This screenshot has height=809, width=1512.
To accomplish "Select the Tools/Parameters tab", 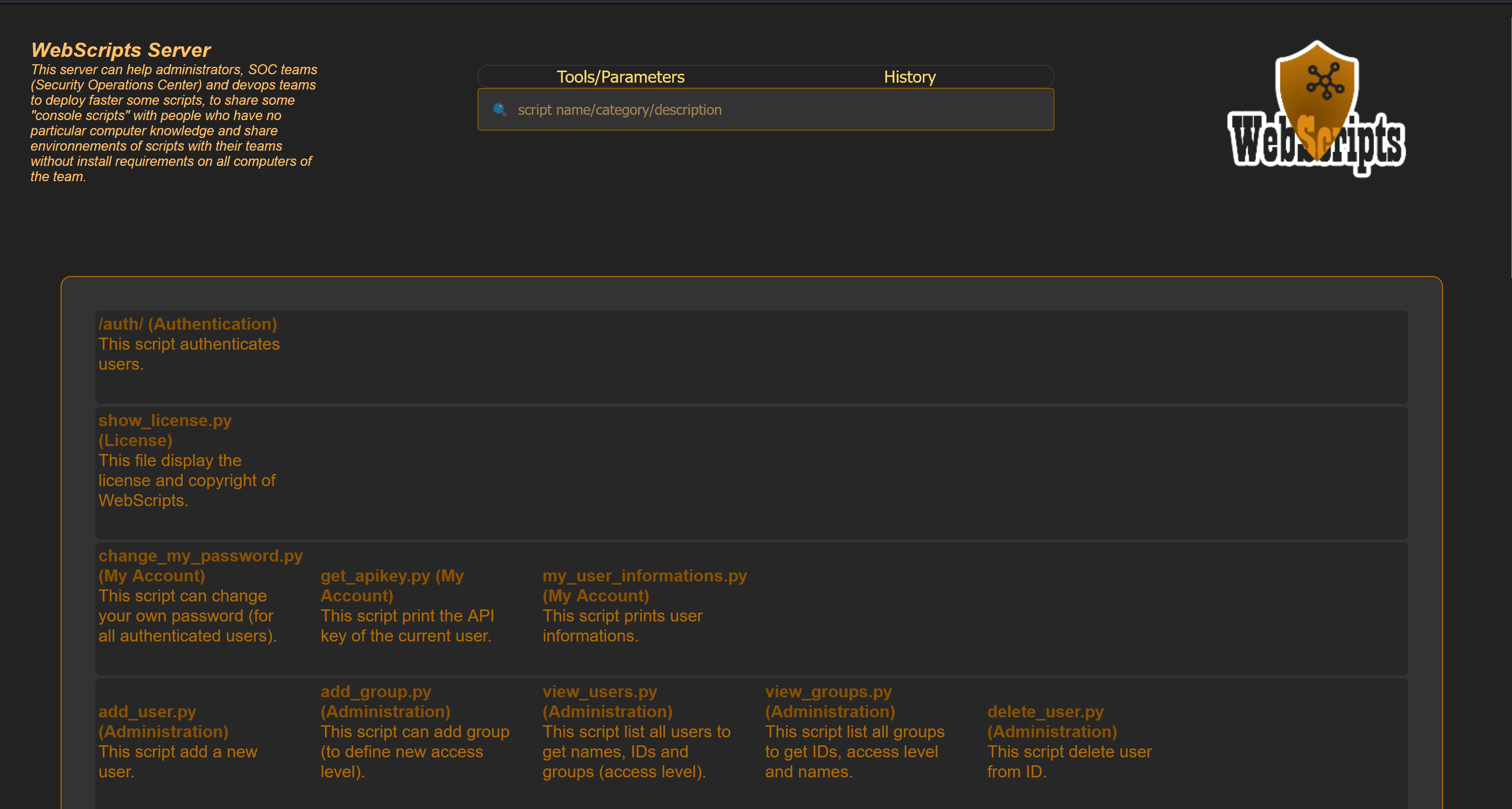I will (x=620, y=76).
